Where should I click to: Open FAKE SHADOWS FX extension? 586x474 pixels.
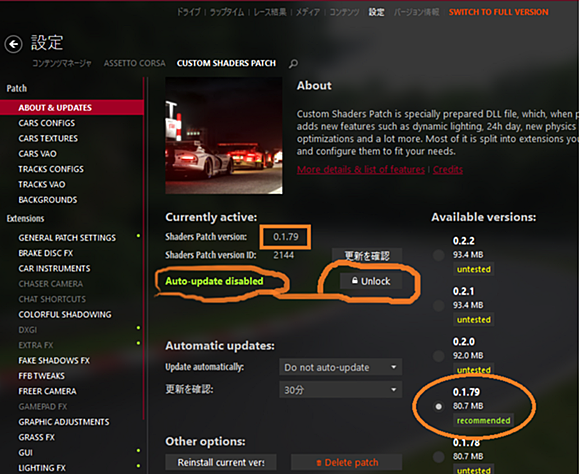click(x=54, y=361)
